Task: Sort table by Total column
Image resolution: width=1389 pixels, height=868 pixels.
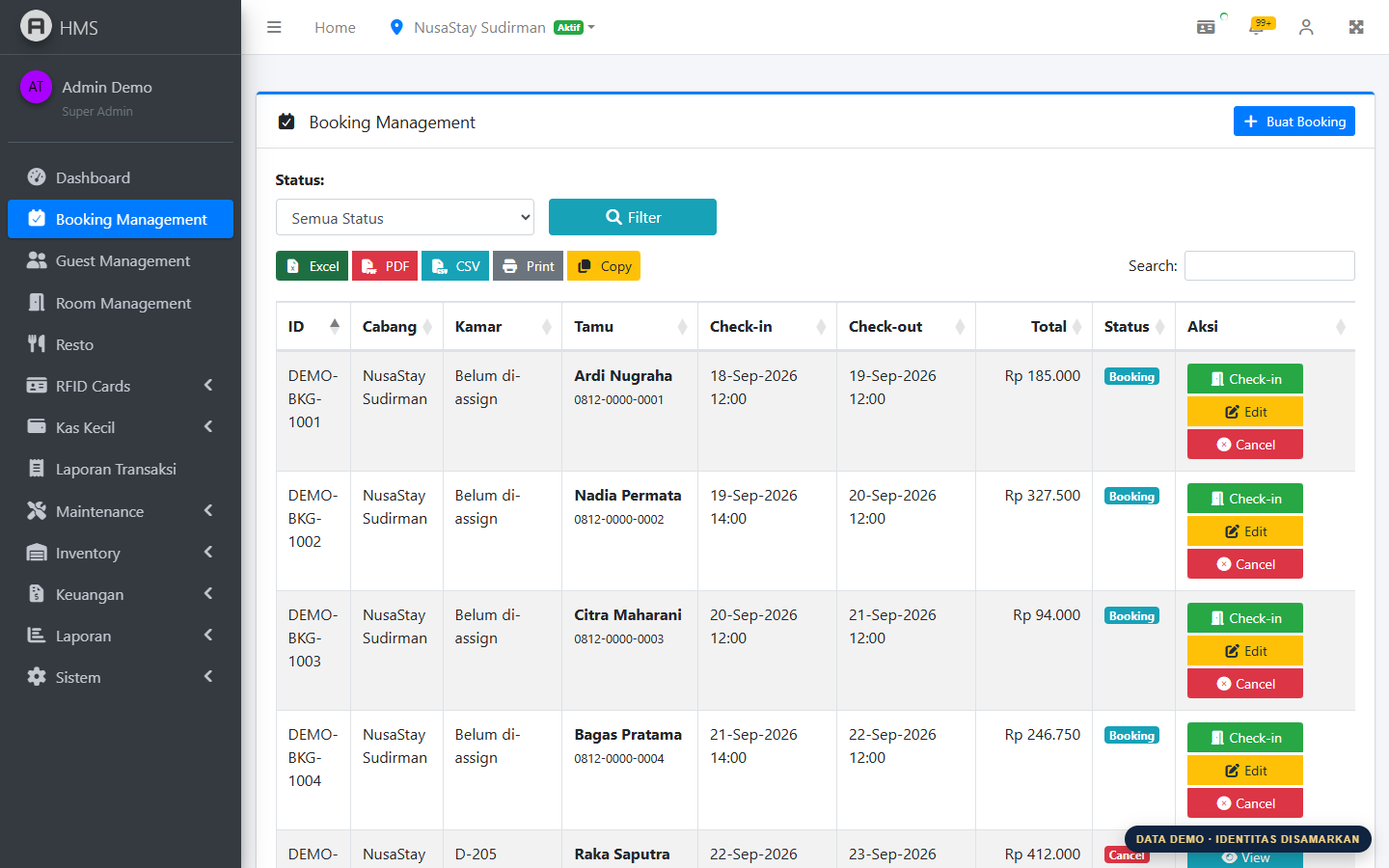Action: point(1034,326)
